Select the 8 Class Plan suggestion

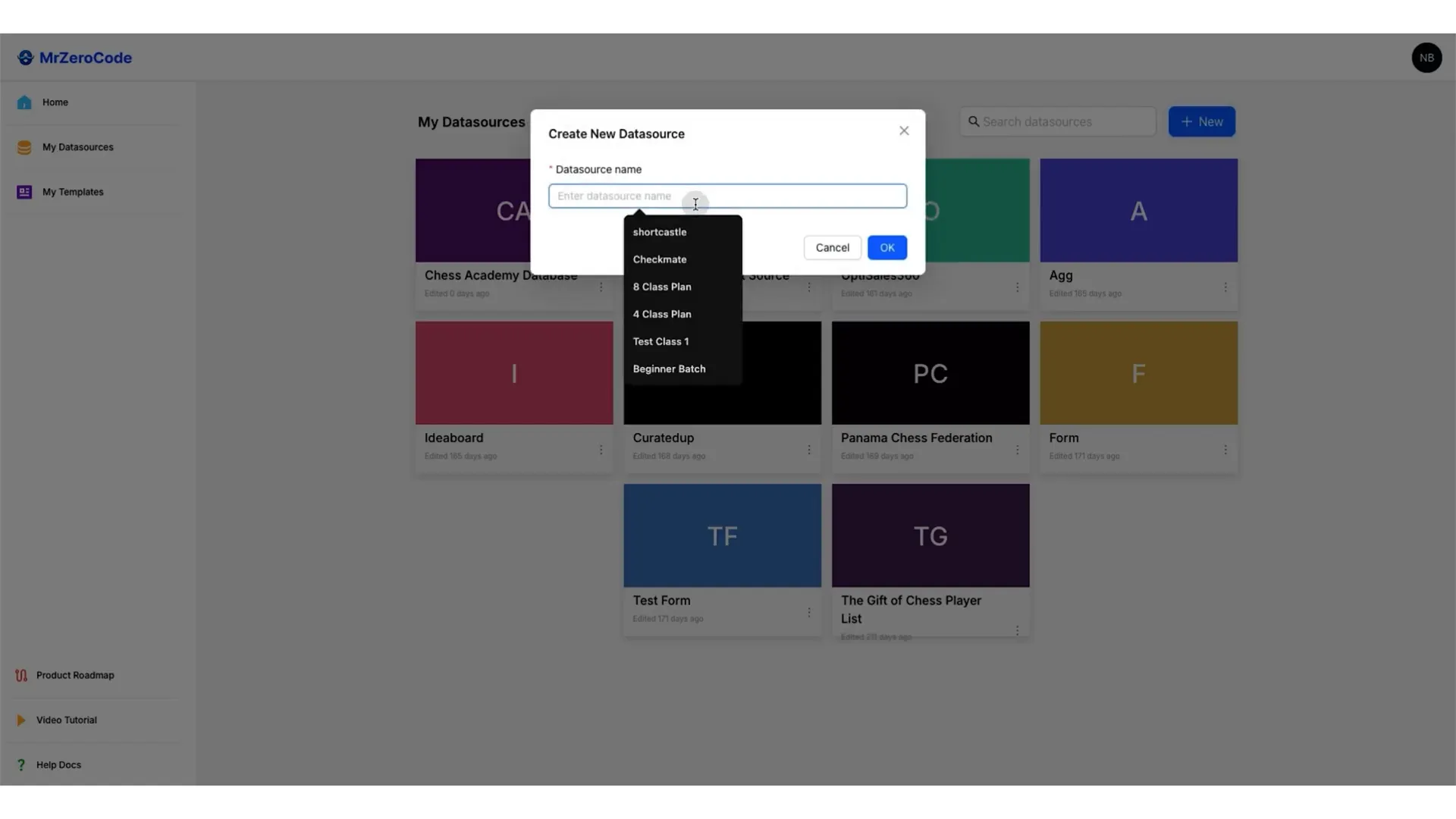pos(682,287)
